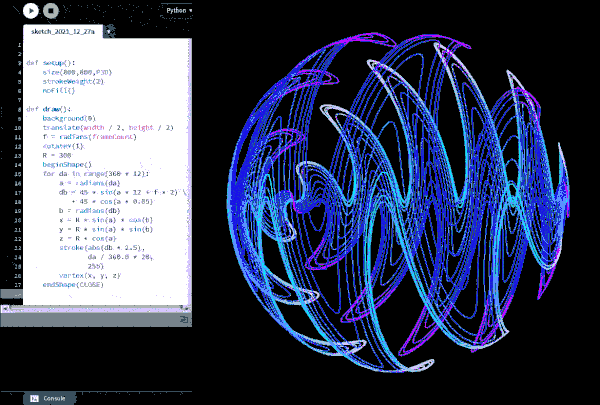Click the copy-to-clipboard icon in status bar
600x405 pixels.
184,319
